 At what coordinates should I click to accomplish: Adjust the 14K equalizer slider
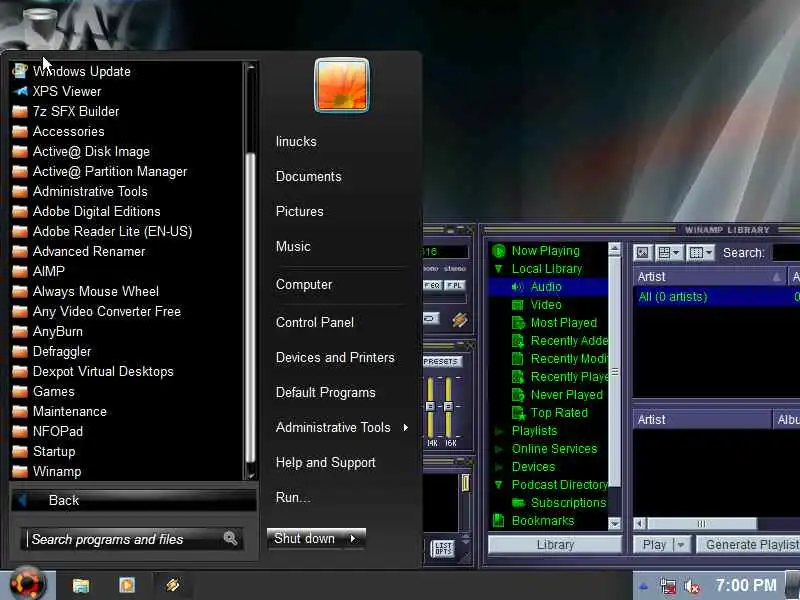pos(431,406)
